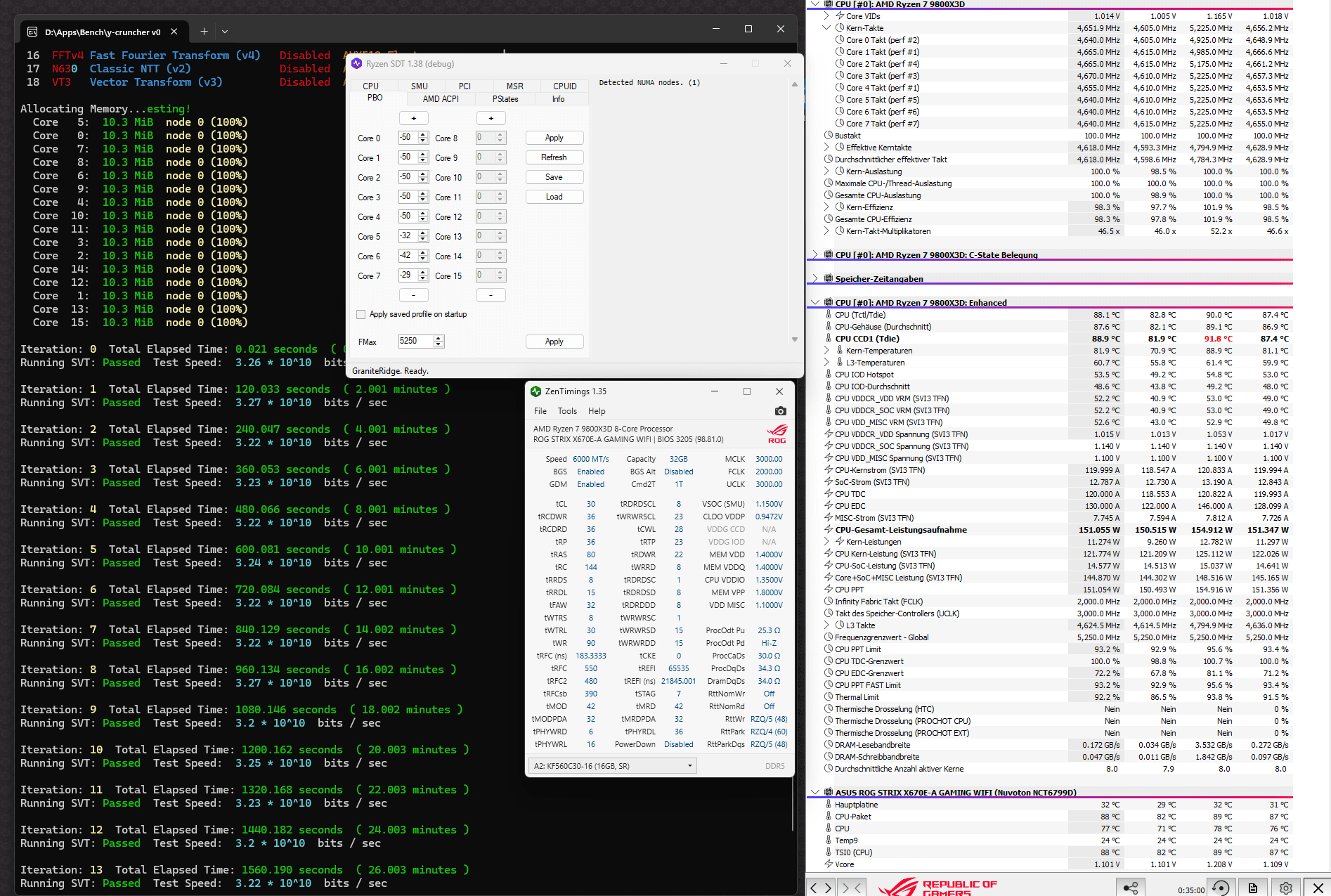Screen dimensions: 1331x896
Task: Open HWiNFO sensor settings gear
Action: (x=1286, y=888)
